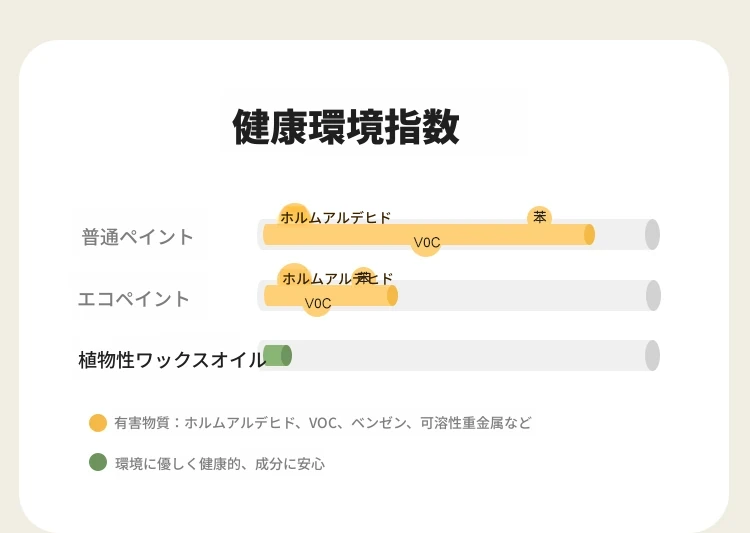
Task: Select the 普通ペイント row label
Action: 137,237
